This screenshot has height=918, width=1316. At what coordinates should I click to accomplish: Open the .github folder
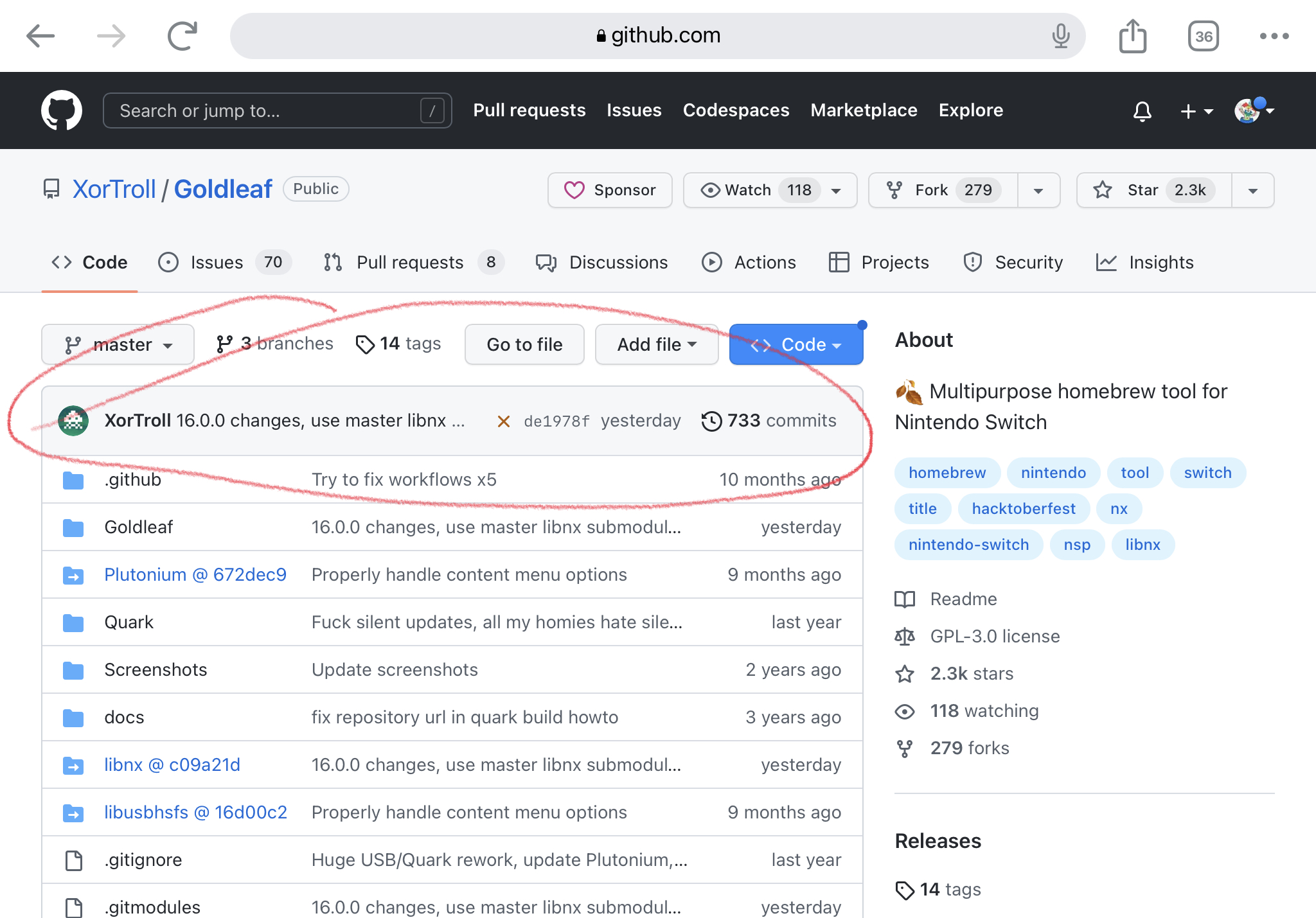[x=133, y=480]
